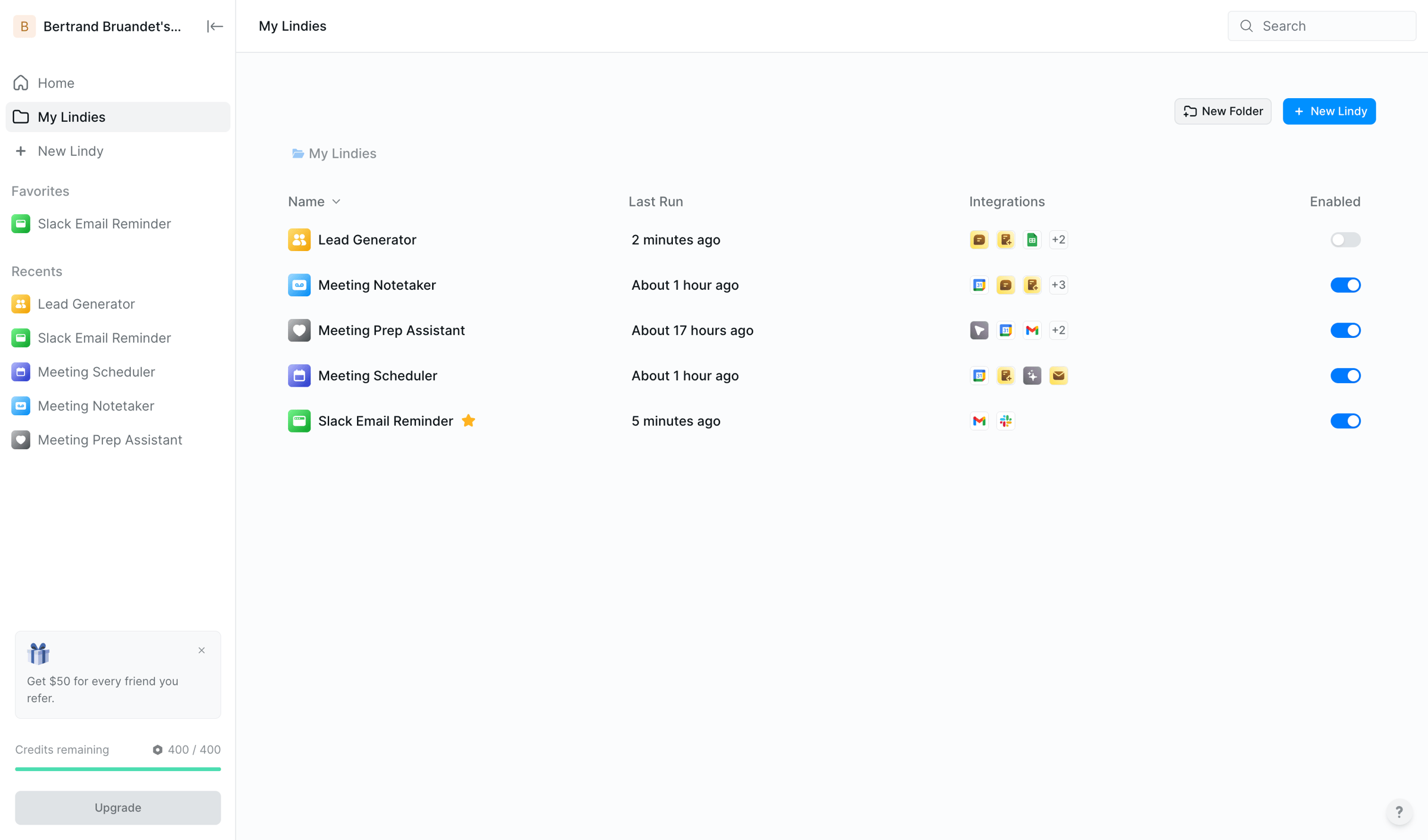Sort by the Name column chevron
Viewport: 1428px width, 840px height.
[336, 202]
